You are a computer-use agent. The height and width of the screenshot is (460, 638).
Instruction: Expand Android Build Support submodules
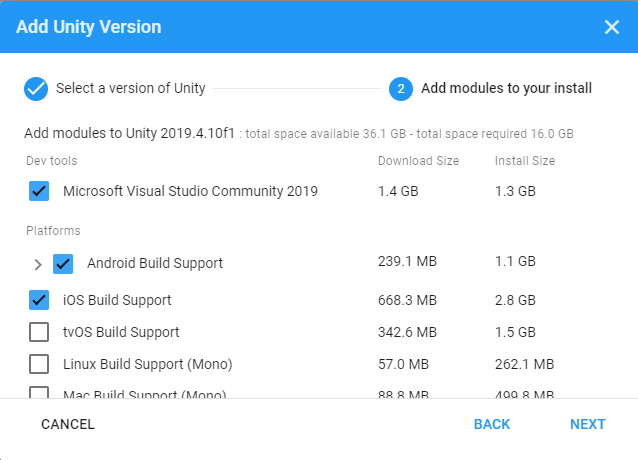click(38, 265)
